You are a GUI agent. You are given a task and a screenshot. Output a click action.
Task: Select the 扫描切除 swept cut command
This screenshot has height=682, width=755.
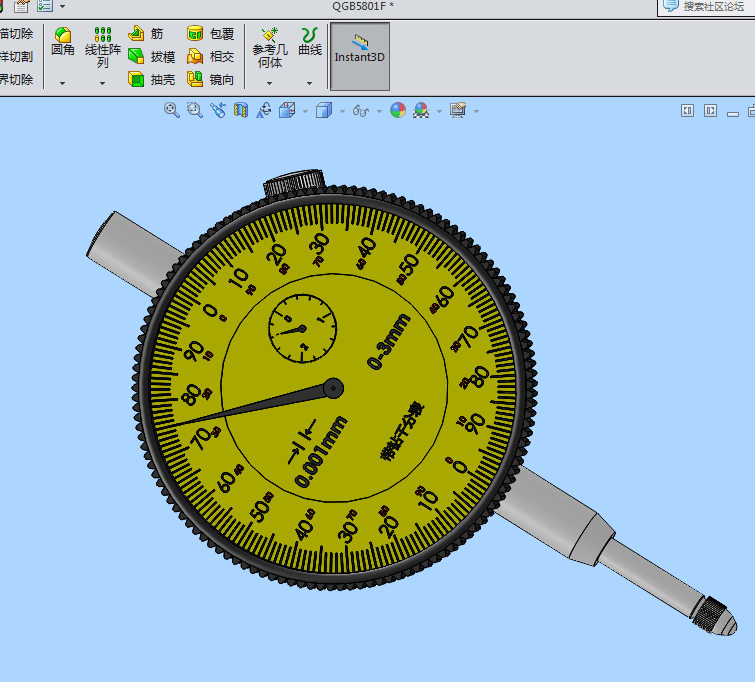click(16, 34)
